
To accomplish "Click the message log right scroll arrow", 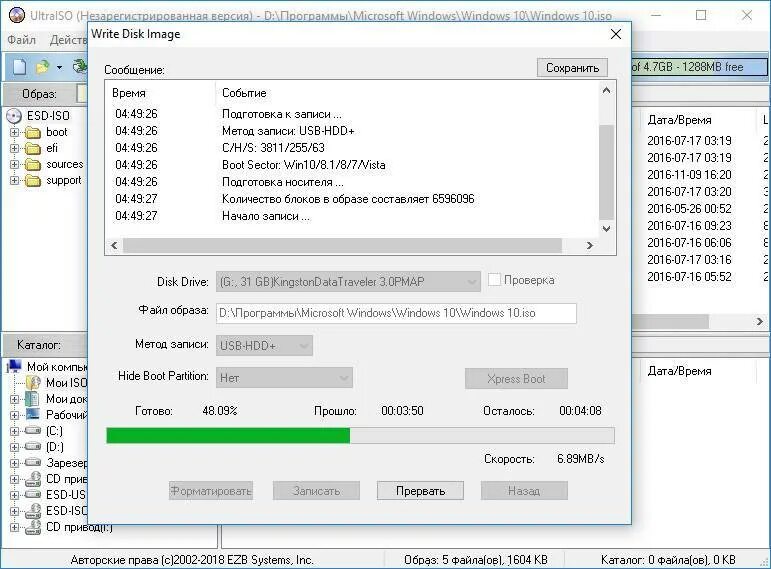I will pos(590,245).
